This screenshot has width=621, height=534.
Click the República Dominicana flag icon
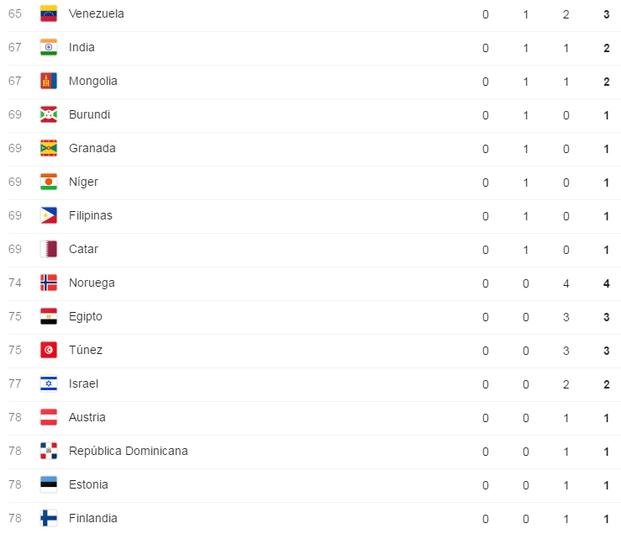pos(49,451)
